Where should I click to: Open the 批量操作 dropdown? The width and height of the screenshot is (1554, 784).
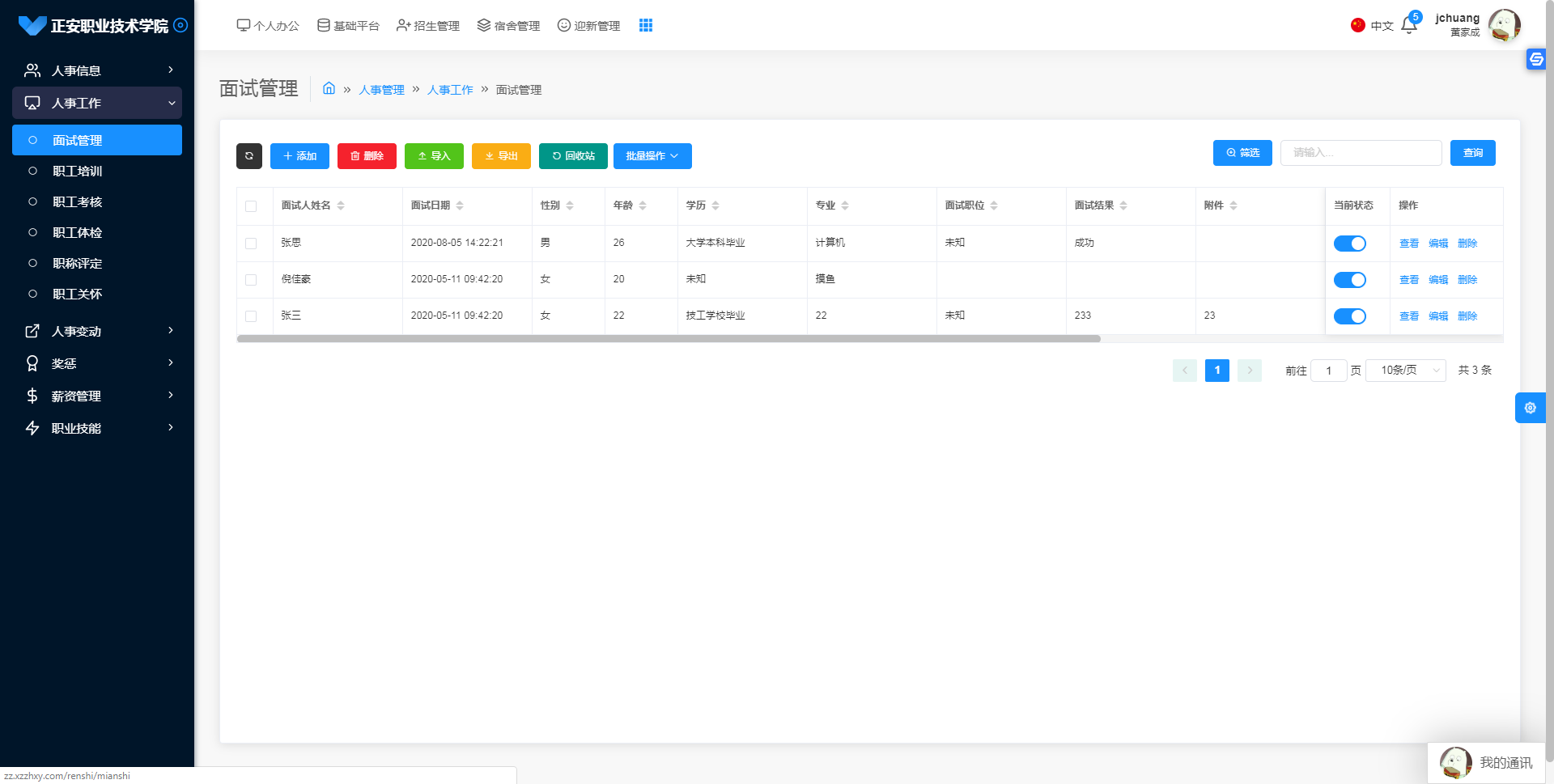pyautogui.click(x=652, y=156)
